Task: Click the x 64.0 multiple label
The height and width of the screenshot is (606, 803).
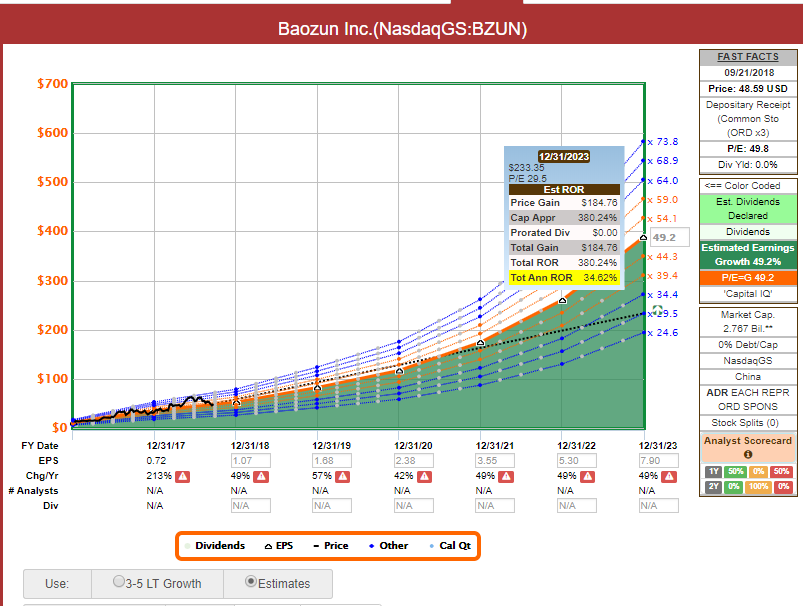Action: coord(663,181)
